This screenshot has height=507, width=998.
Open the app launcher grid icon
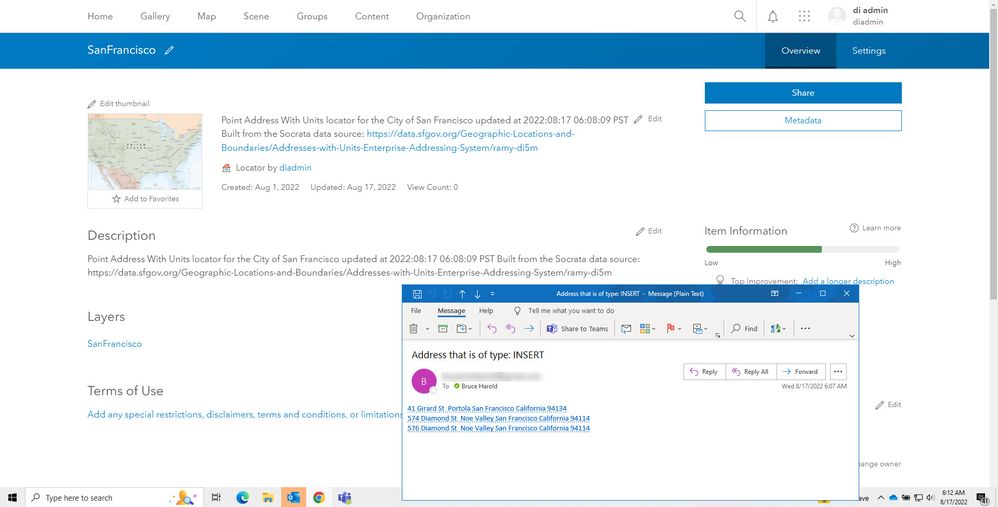pos(805,16)
